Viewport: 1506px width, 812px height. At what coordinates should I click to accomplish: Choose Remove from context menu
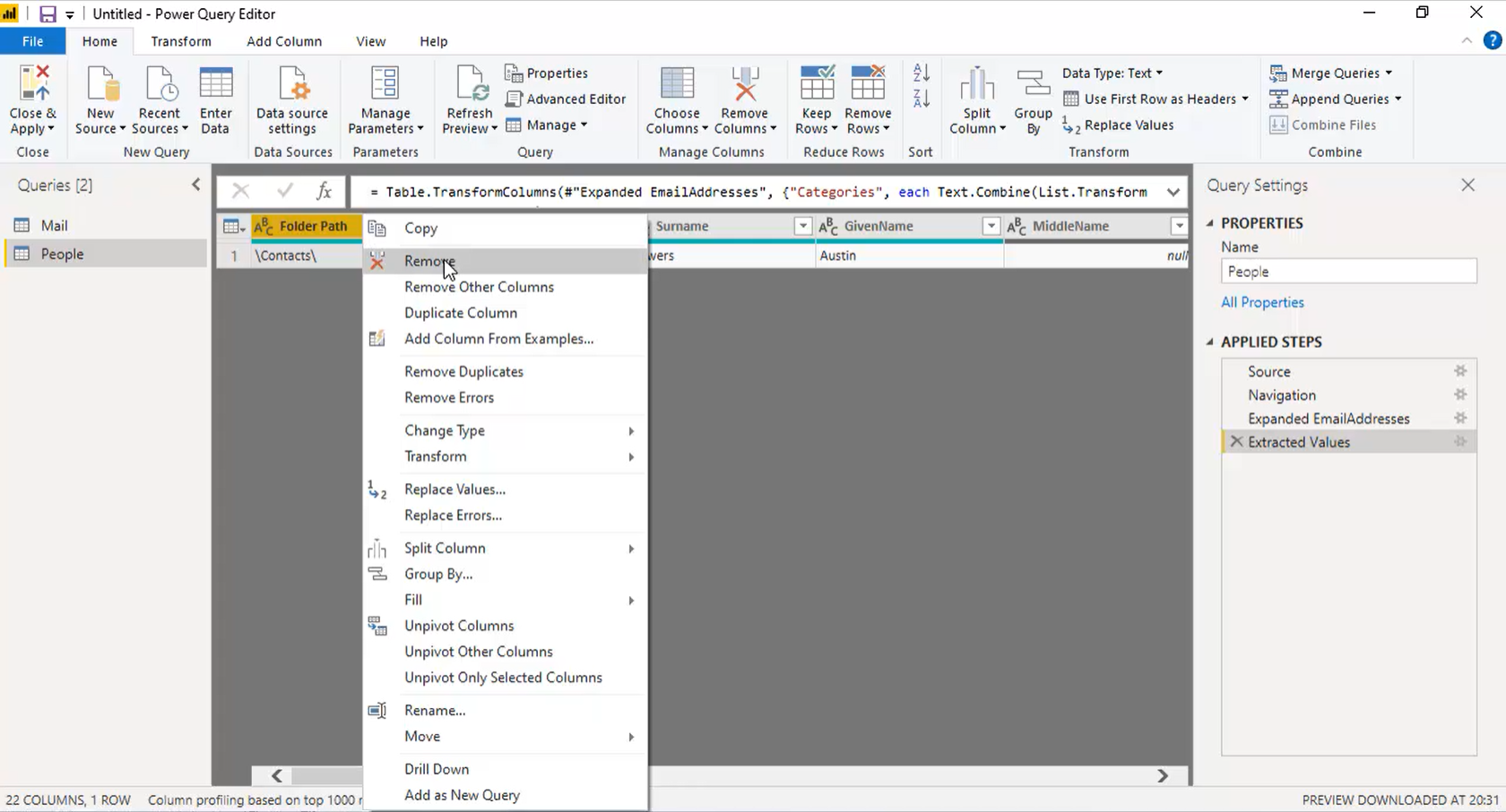(506, 262)
